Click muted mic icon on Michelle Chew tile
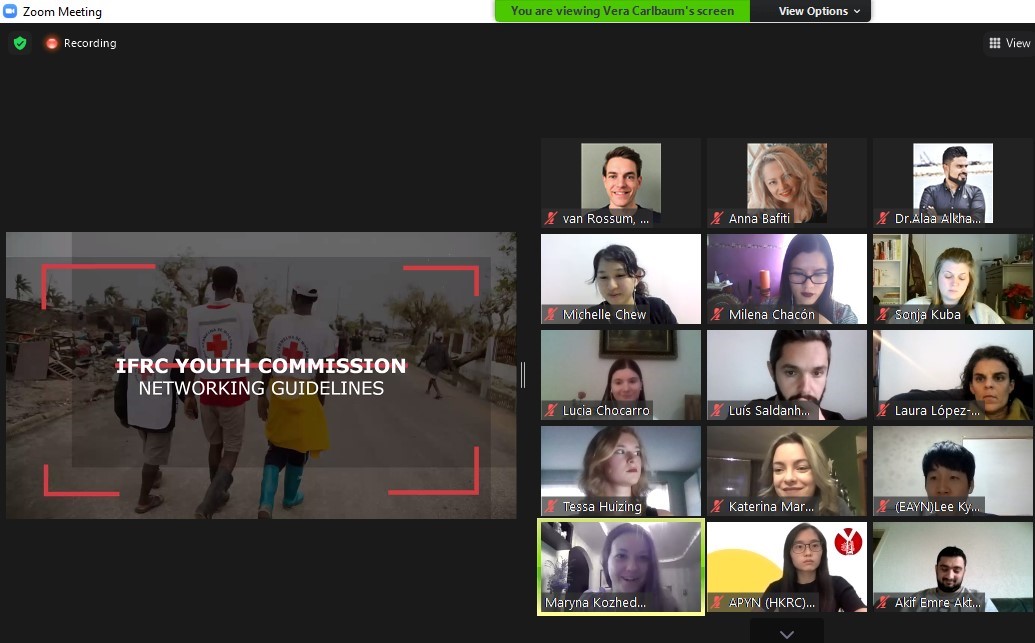The image size is (1035, 643). 551,314
